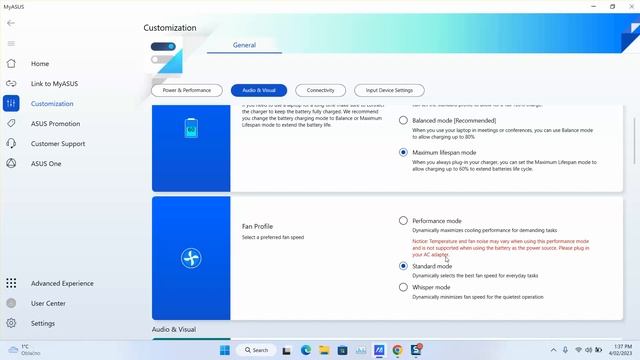
Task: Select Performance mode fan profile
Action: 403,221
